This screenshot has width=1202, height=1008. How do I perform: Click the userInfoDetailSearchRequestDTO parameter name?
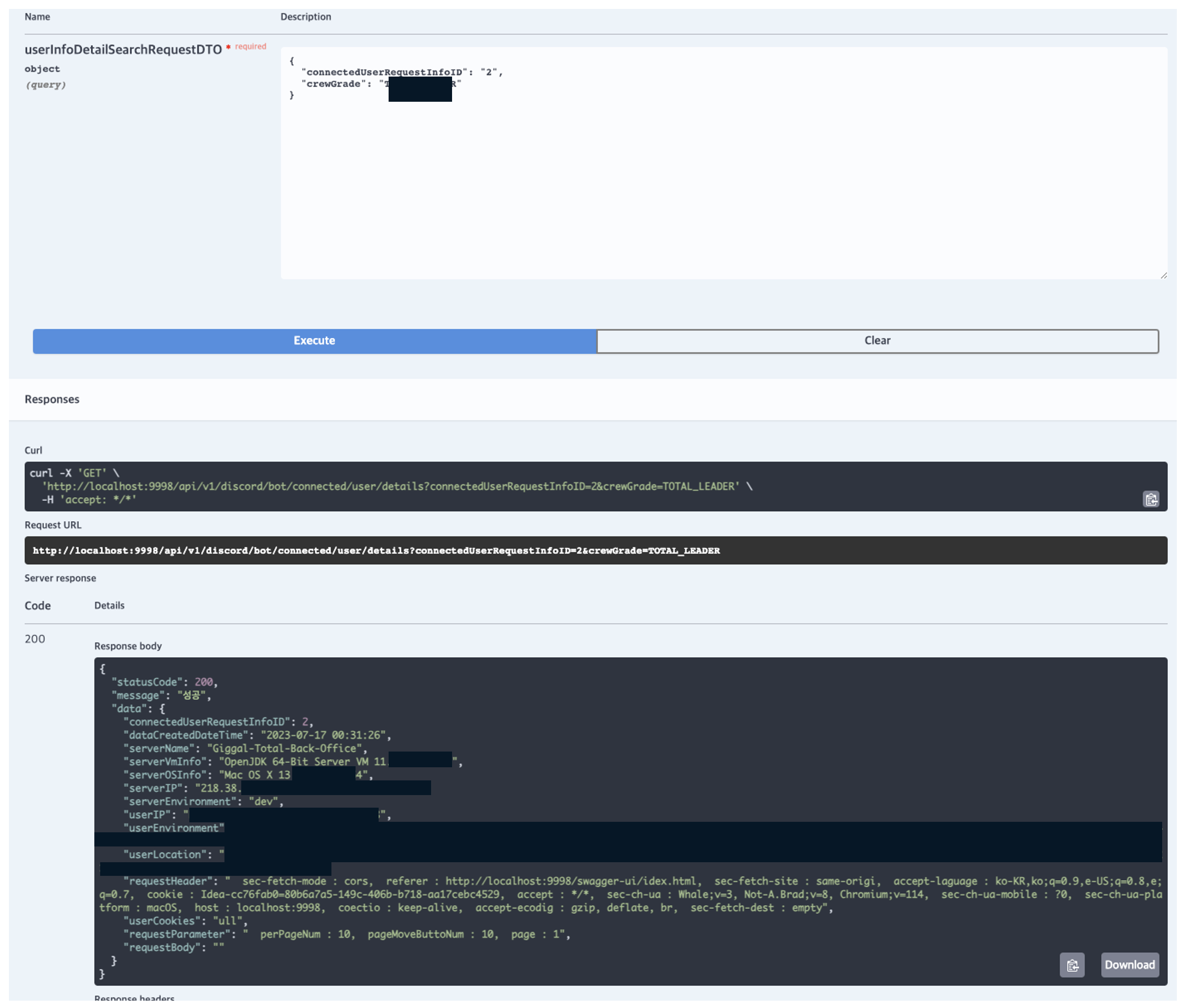coord(124,50)
